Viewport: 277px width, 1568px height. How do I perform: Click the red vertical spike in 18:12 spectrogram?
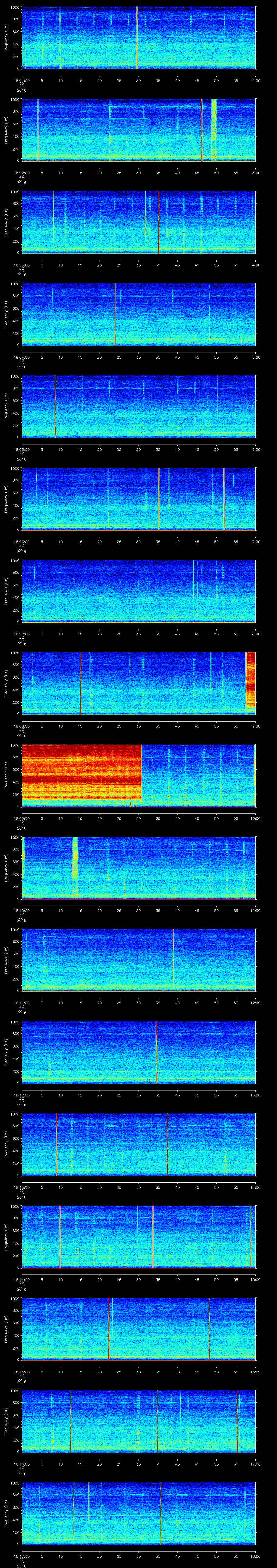156,1052
